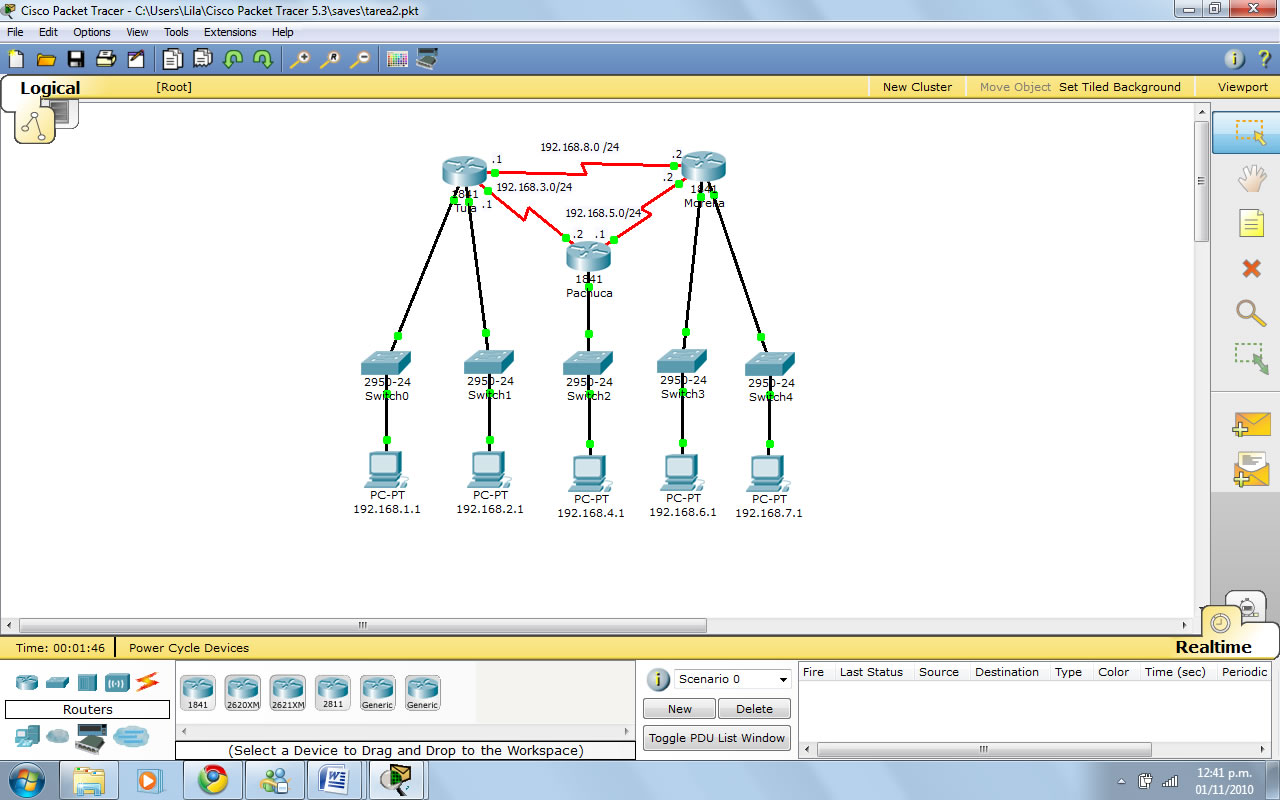Image resolution: width=1280 pixels, height=800 pixels.
Task: Click the Delete scenario button
Action: [x=754, y=709]
